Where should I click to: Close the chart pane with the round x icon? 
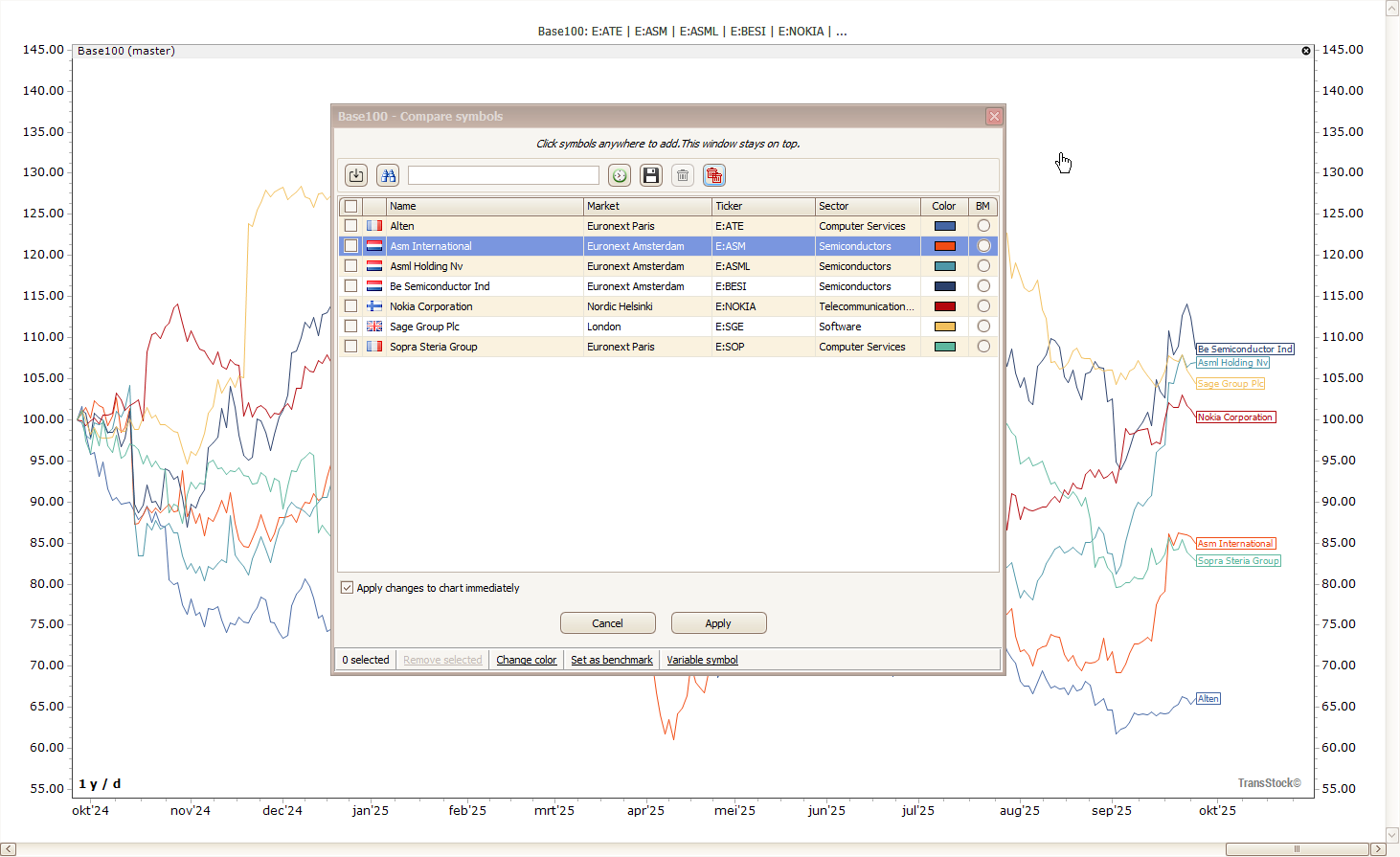click(1305, 51)
